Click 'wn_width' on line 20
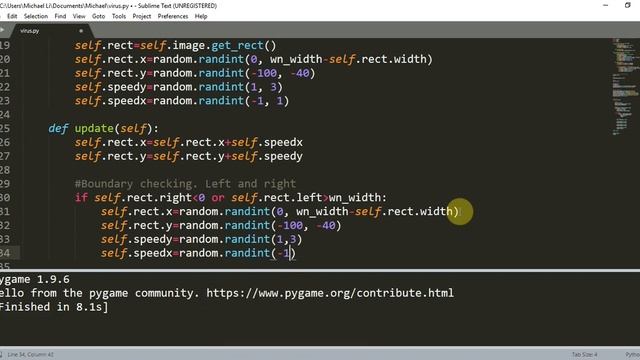Image resolution: width=640 pixels, height=360 pixels. (x=296, y=59)
